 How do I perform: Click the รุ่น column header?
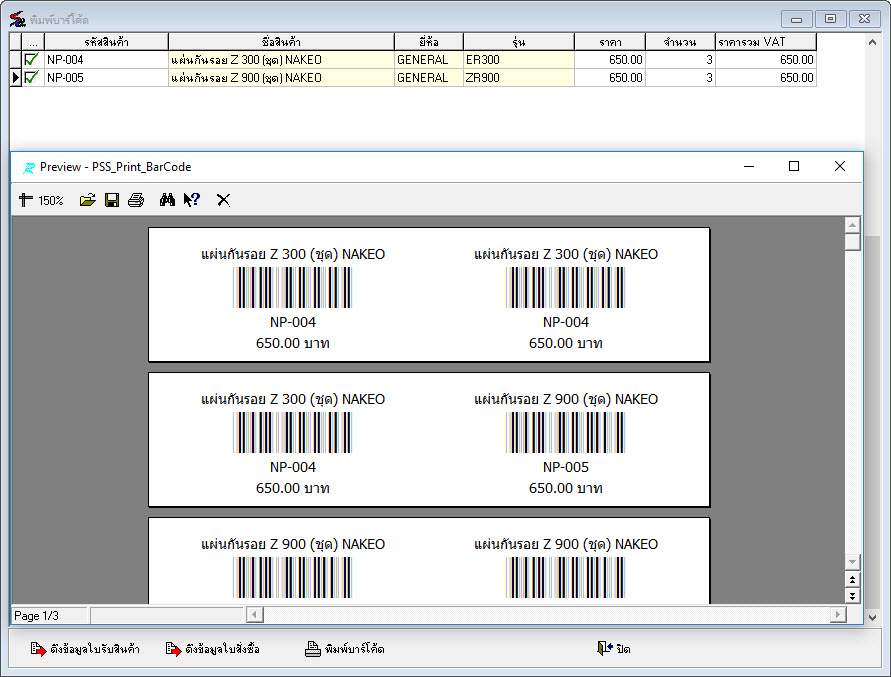[518, 41]
